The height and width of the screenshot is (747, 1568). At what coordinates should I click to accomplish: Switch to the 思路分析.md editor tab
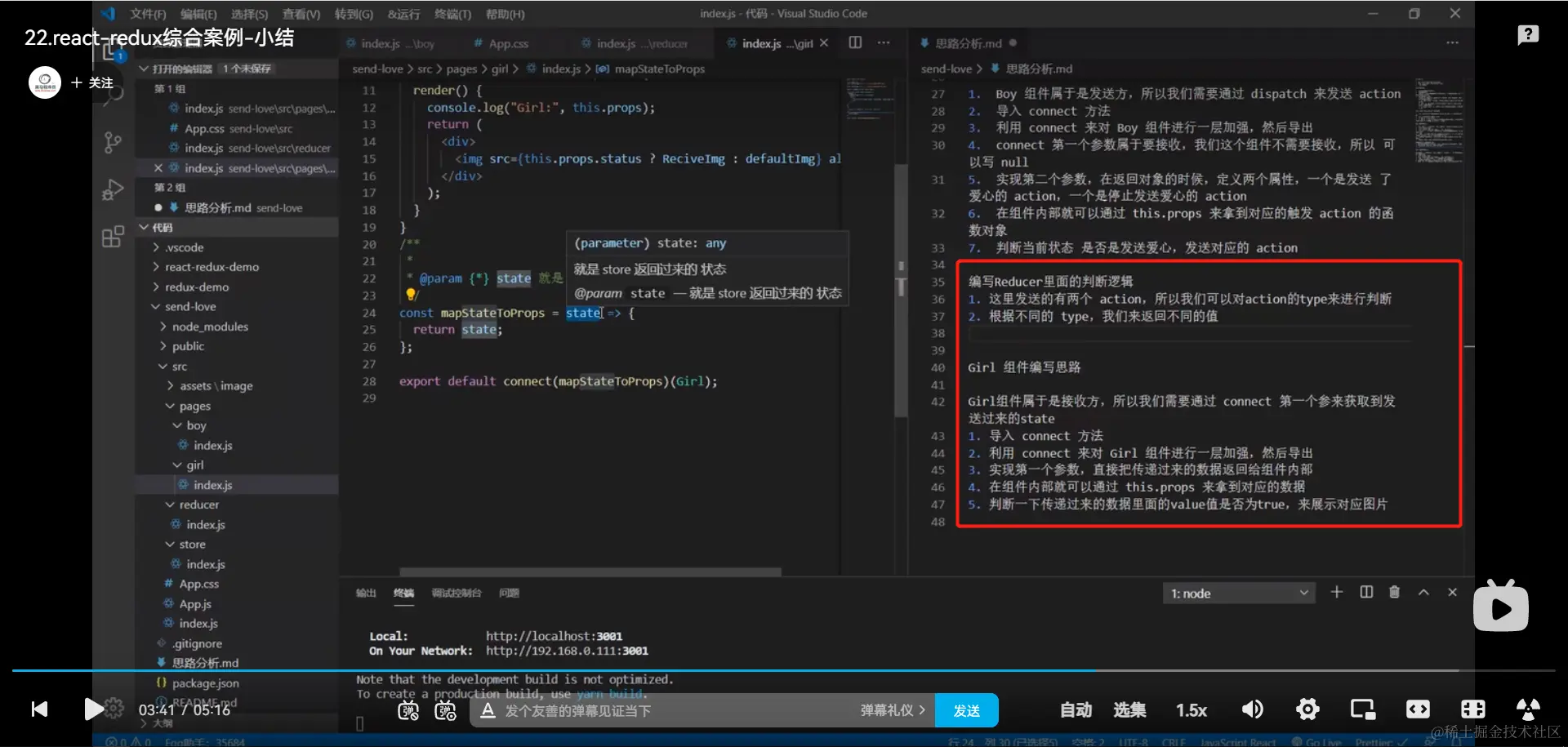click(x=968, y=43)
